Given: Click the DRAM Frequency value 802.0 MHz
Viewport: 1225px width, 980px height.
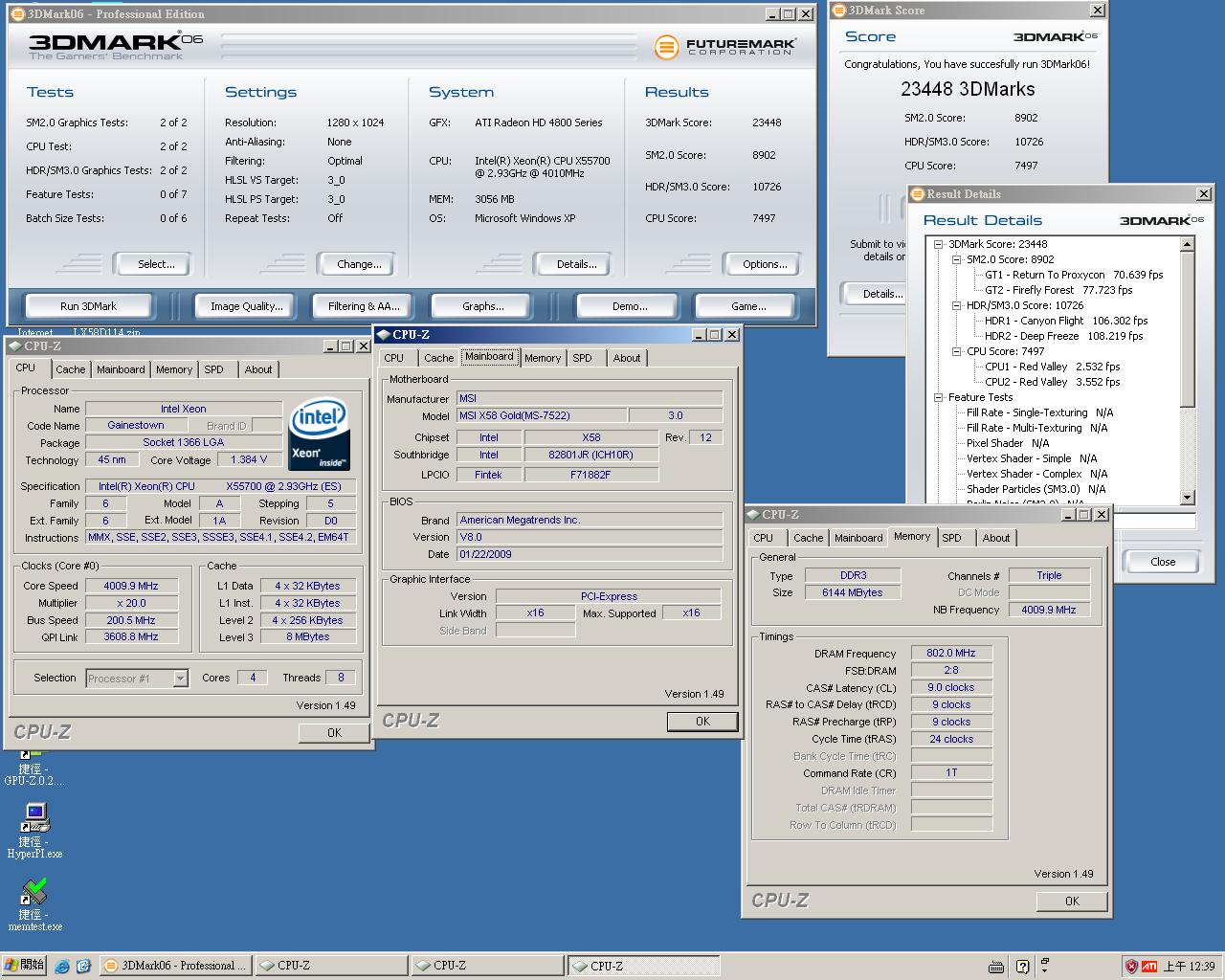Looking at the screenshot, I should click(951, 653).
